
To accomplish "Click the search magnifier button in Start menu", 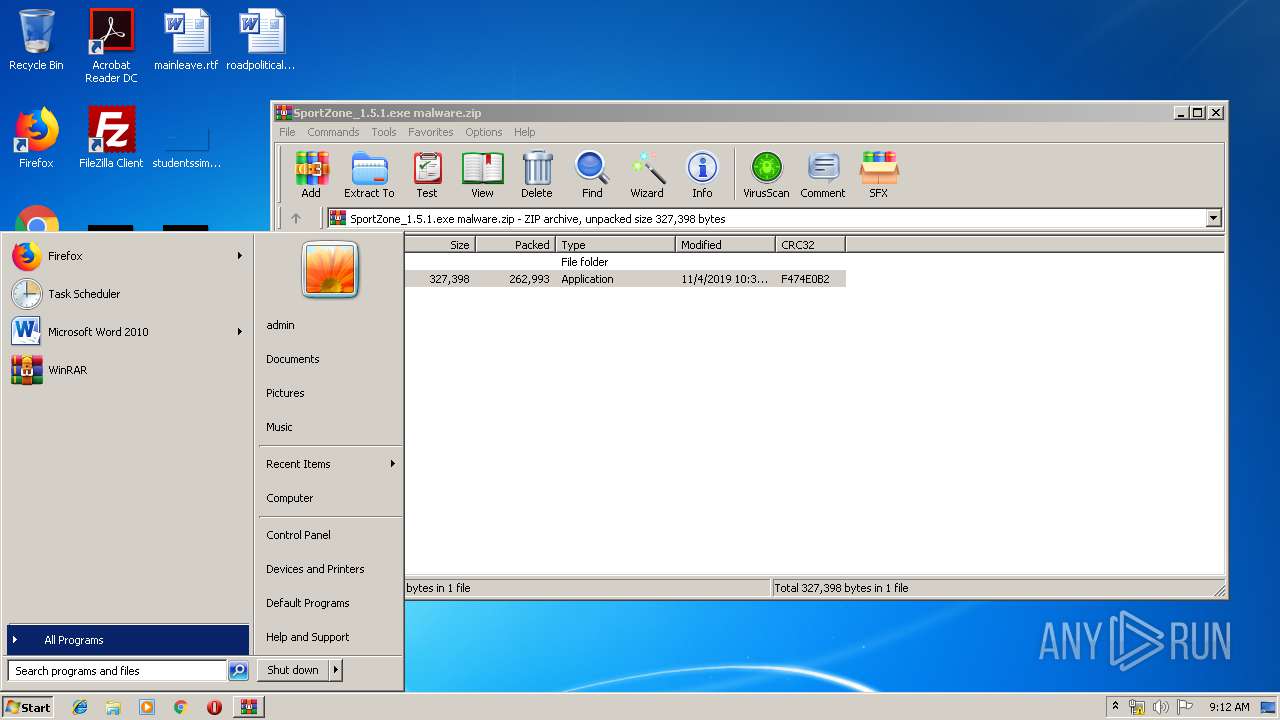I will (238, 671).
